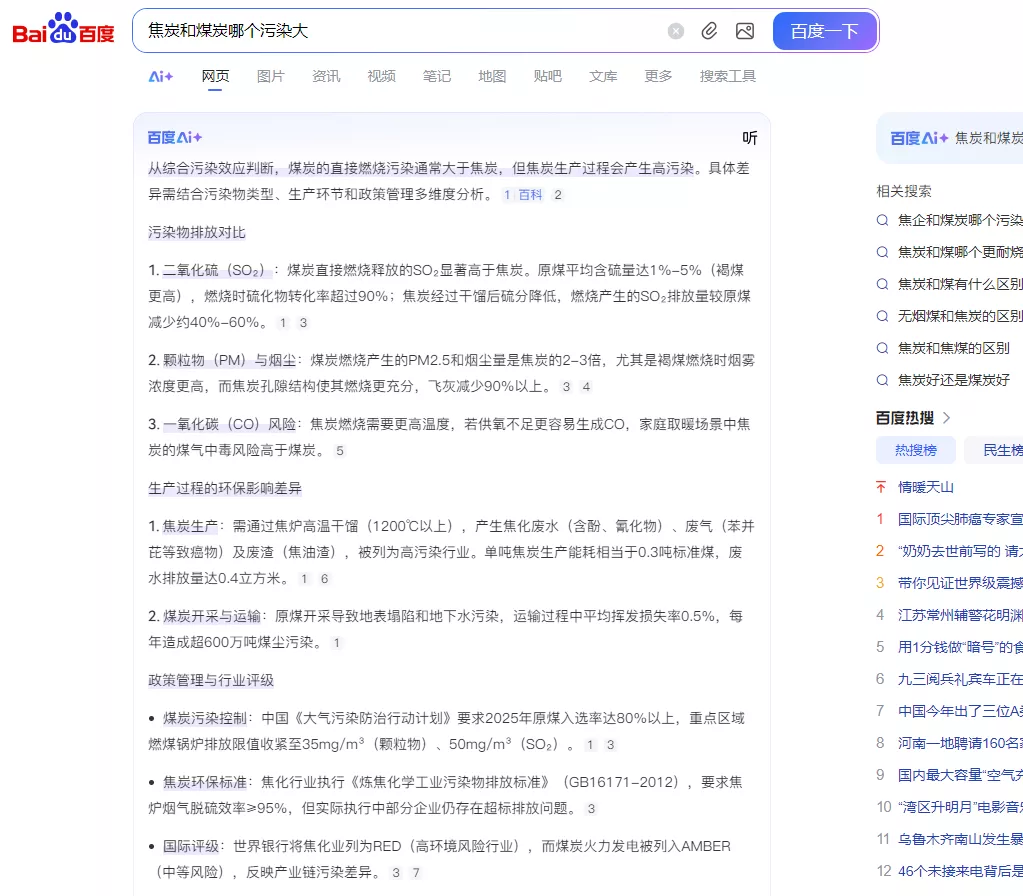
Task: Go to the 资讯 tab
Action: click(x=326, y=76)
